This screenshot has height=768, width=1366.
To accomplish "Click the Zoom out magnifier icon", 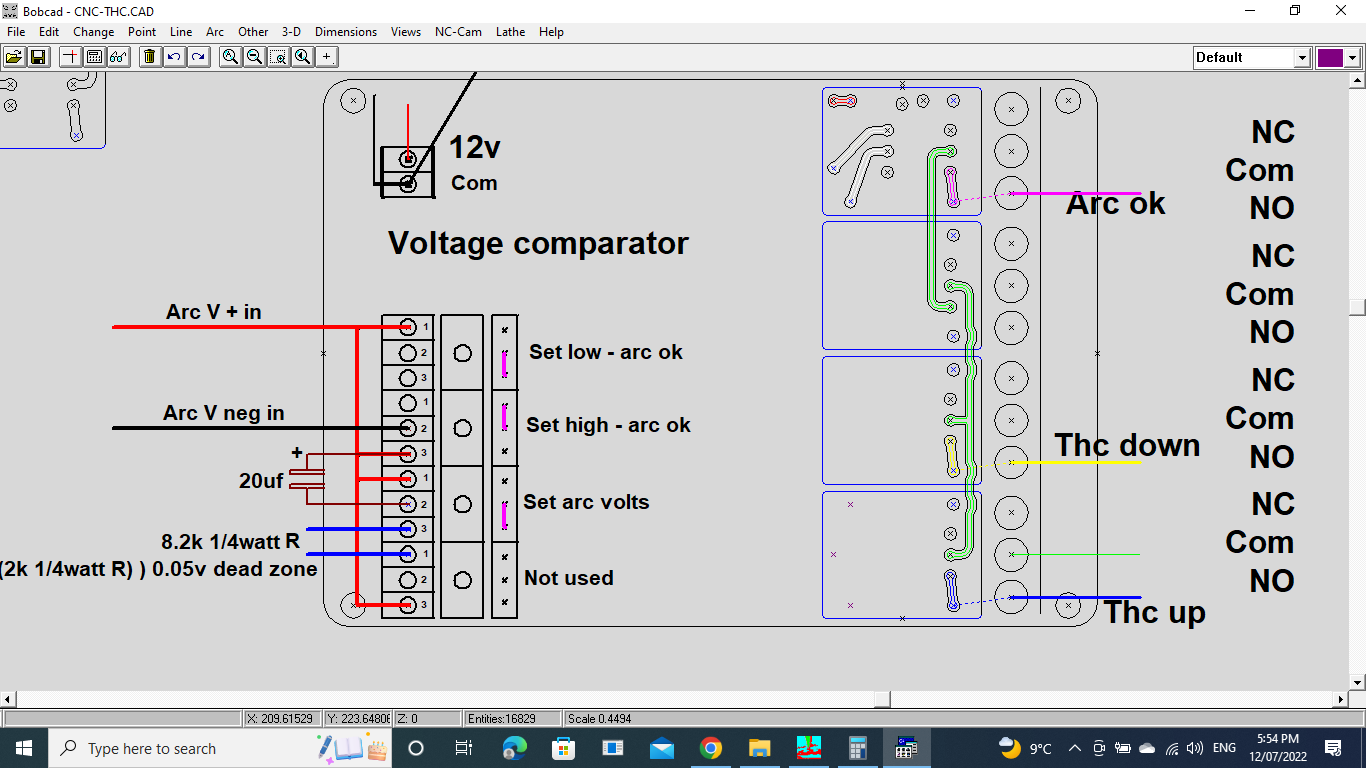I will tap(254, 57).
